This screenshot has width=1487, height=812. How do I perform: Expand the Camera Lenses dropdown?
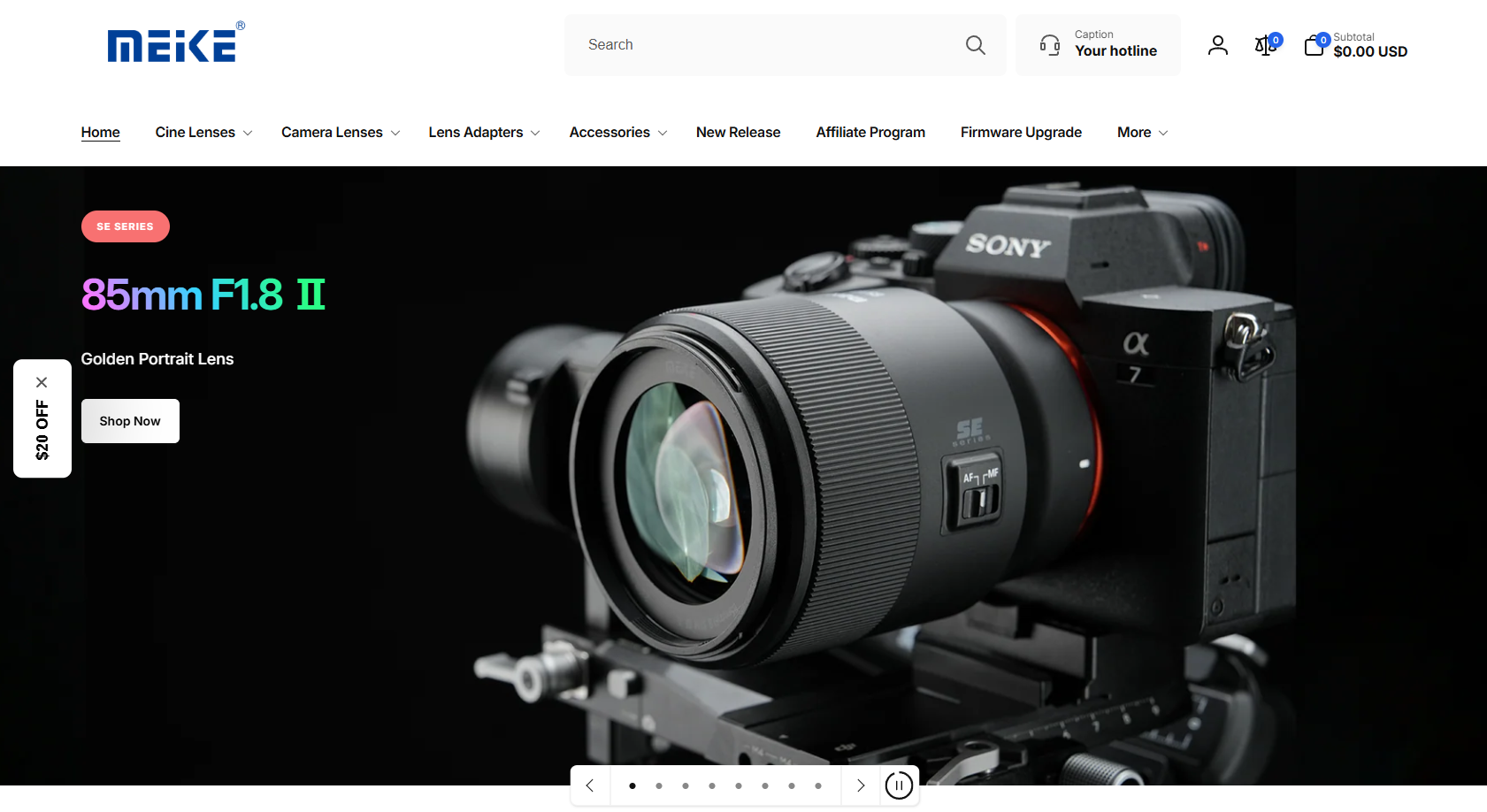[x=340, y=133]
